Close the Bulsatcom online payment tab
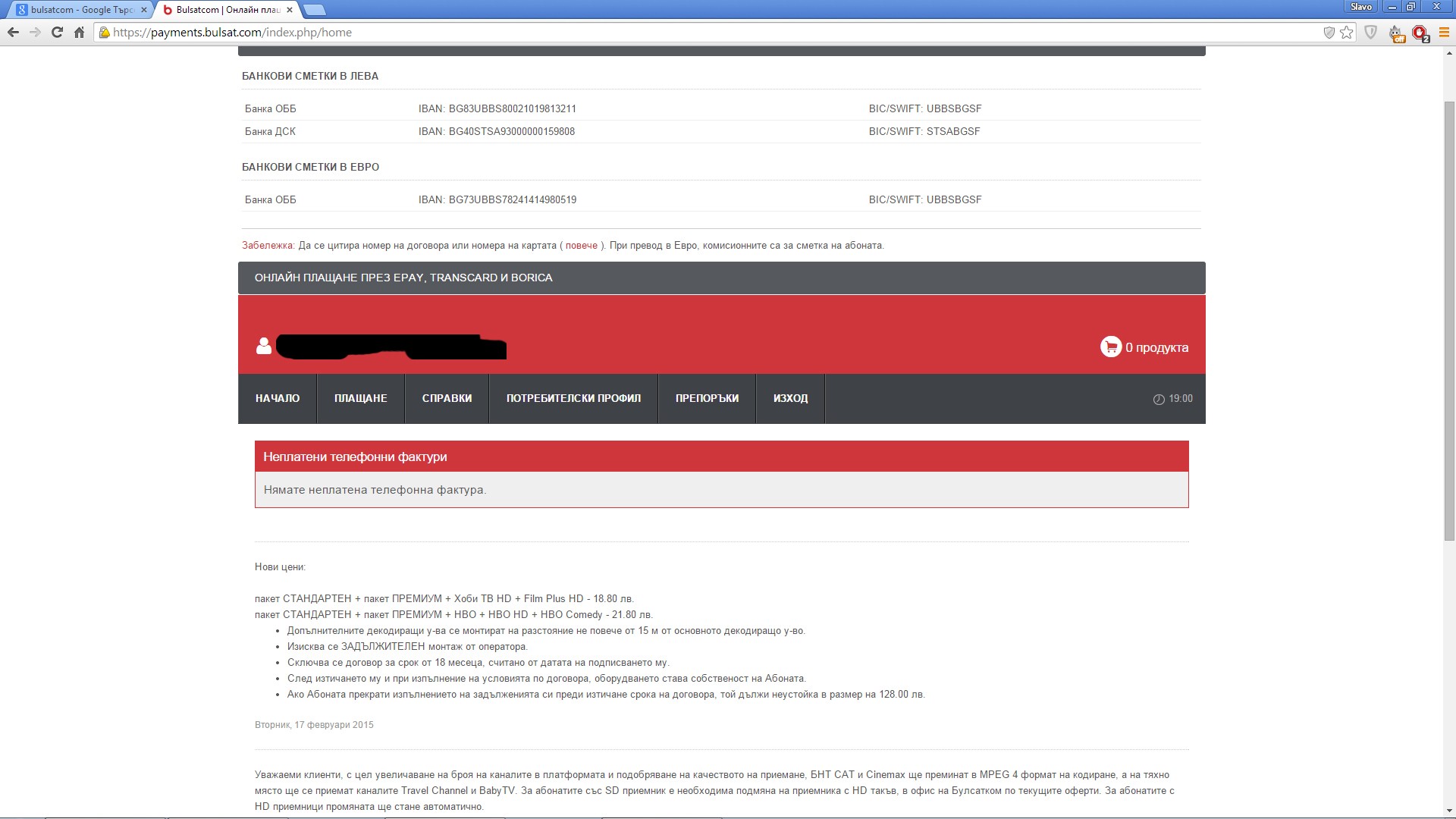Viewport: 1456px width, 819px height. [x=290, y=10]
